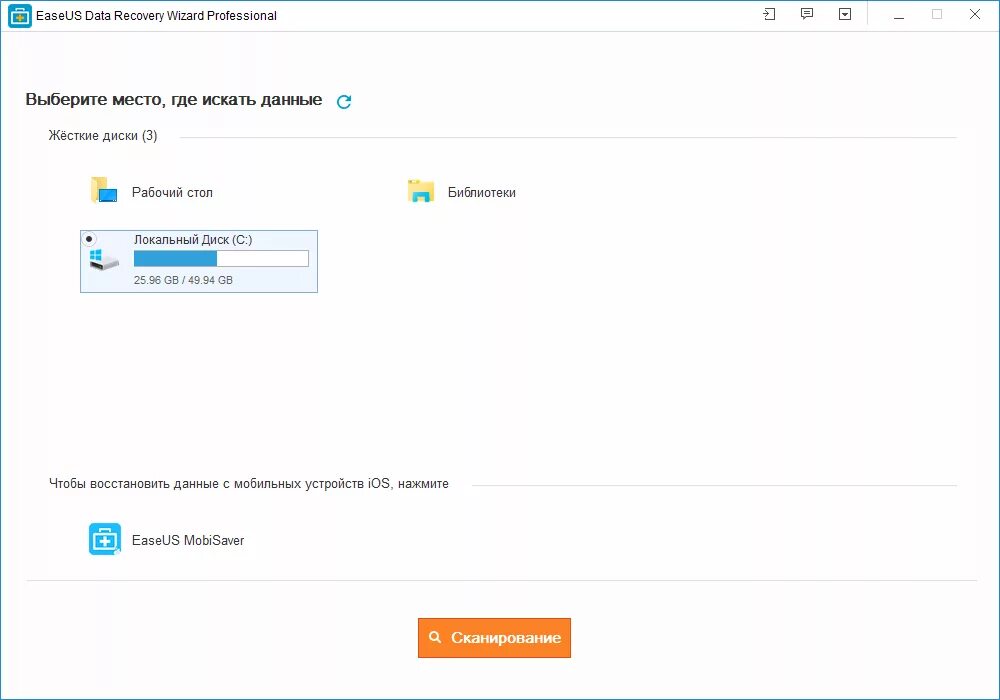The height and width of the screenshot is (700, 1000).
Task: Open the feedback chat icon
Action: (807, 14)
